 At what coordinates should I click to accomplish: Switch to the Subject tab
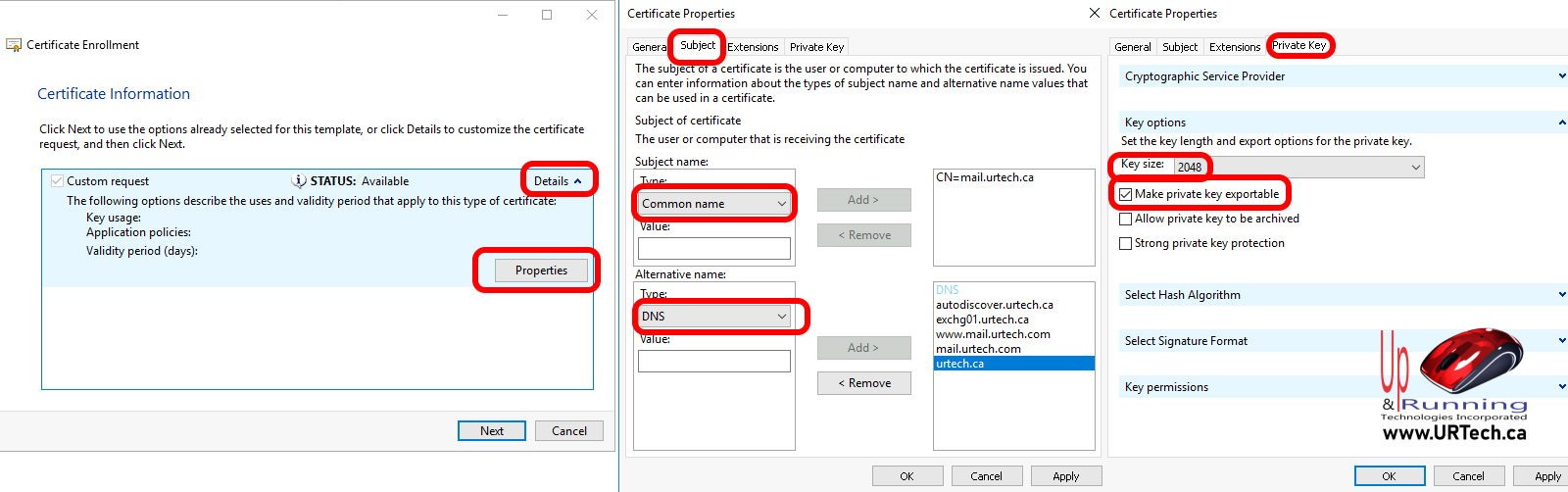coord(698,45)
